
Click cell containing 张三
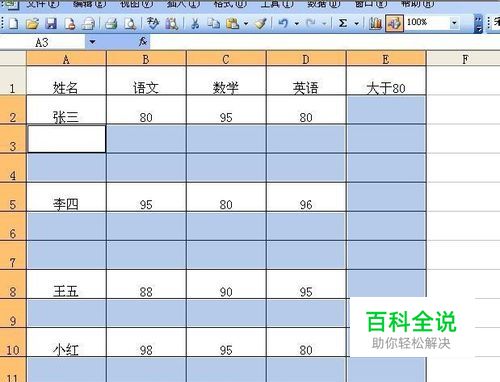pyautogui.click(x=66, y=110)
